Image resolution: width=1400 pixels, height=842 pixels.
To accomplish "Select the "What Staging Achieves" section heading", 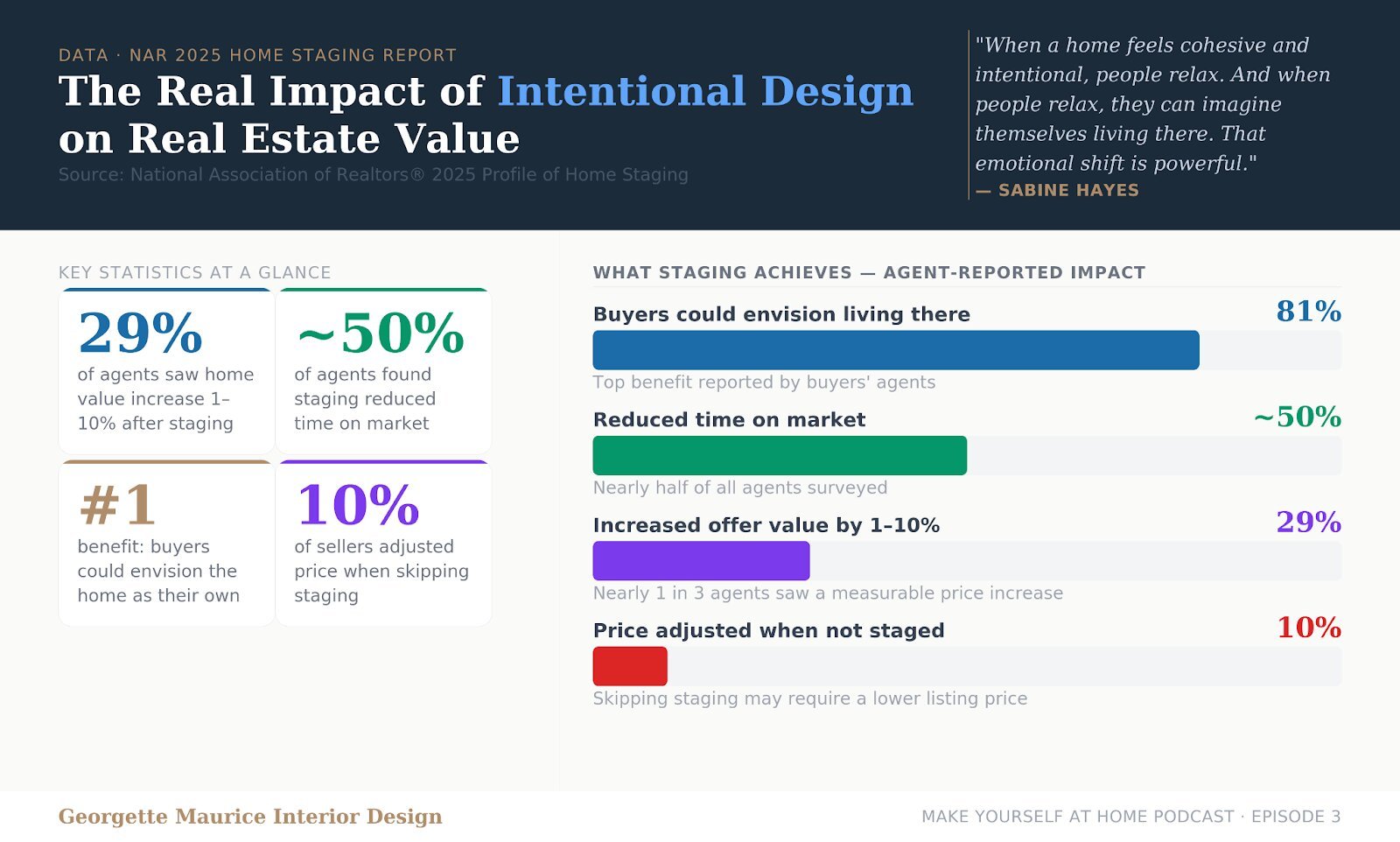I will pos(869,272).
